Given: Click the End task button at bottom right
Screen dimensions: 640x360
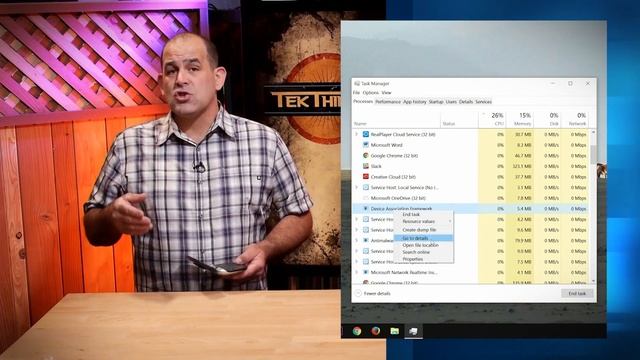Looking at the screenshot, I should click(577, 293).
